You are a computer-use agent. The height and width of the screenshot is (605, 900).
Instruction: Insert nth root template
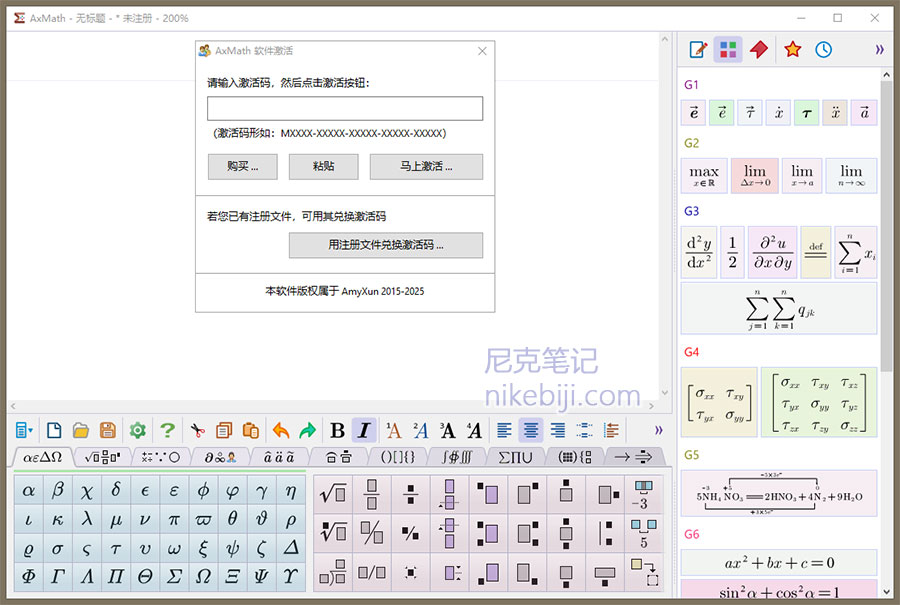pos(333,533)
